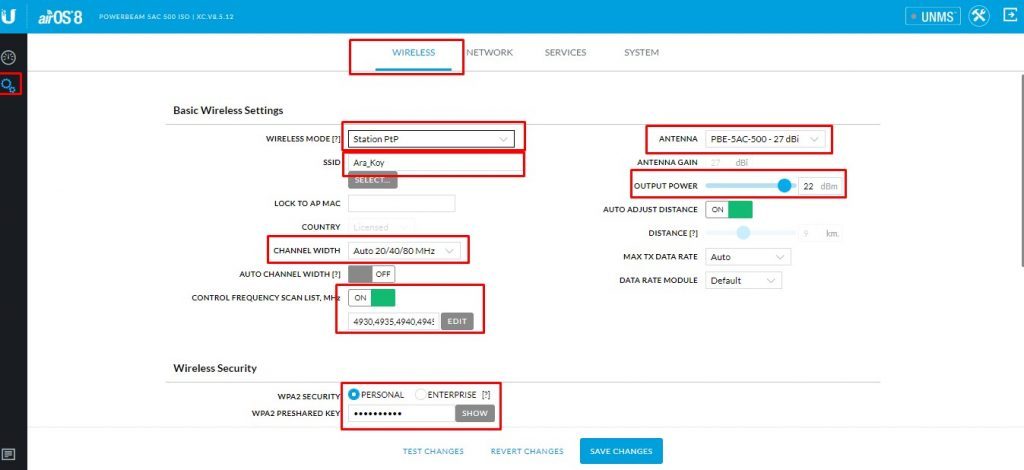Expand the Wireless Mode dropdown
This screenshot has height=470, width=1024.
coord(433,139)
